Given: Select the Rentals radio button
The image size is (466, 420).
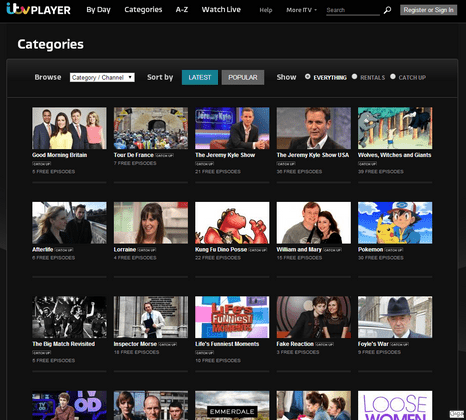Looking at the screenshot, I should point(354,77).
